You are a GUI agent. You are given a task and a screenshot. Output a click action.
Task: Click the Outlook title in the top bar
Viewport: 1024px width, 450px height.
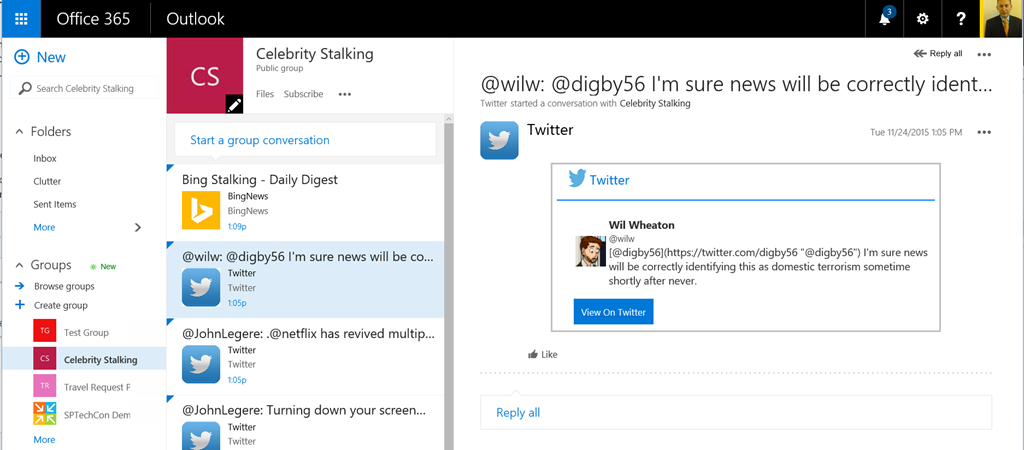[x=195, y=18]
